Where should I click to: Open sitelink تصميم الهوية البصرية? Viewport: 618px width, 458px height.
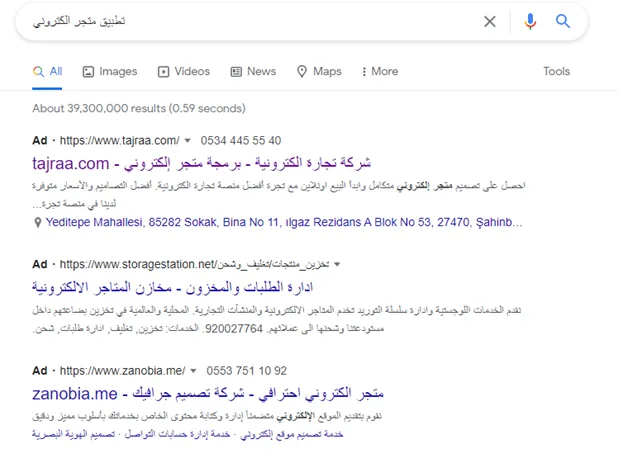74,434
